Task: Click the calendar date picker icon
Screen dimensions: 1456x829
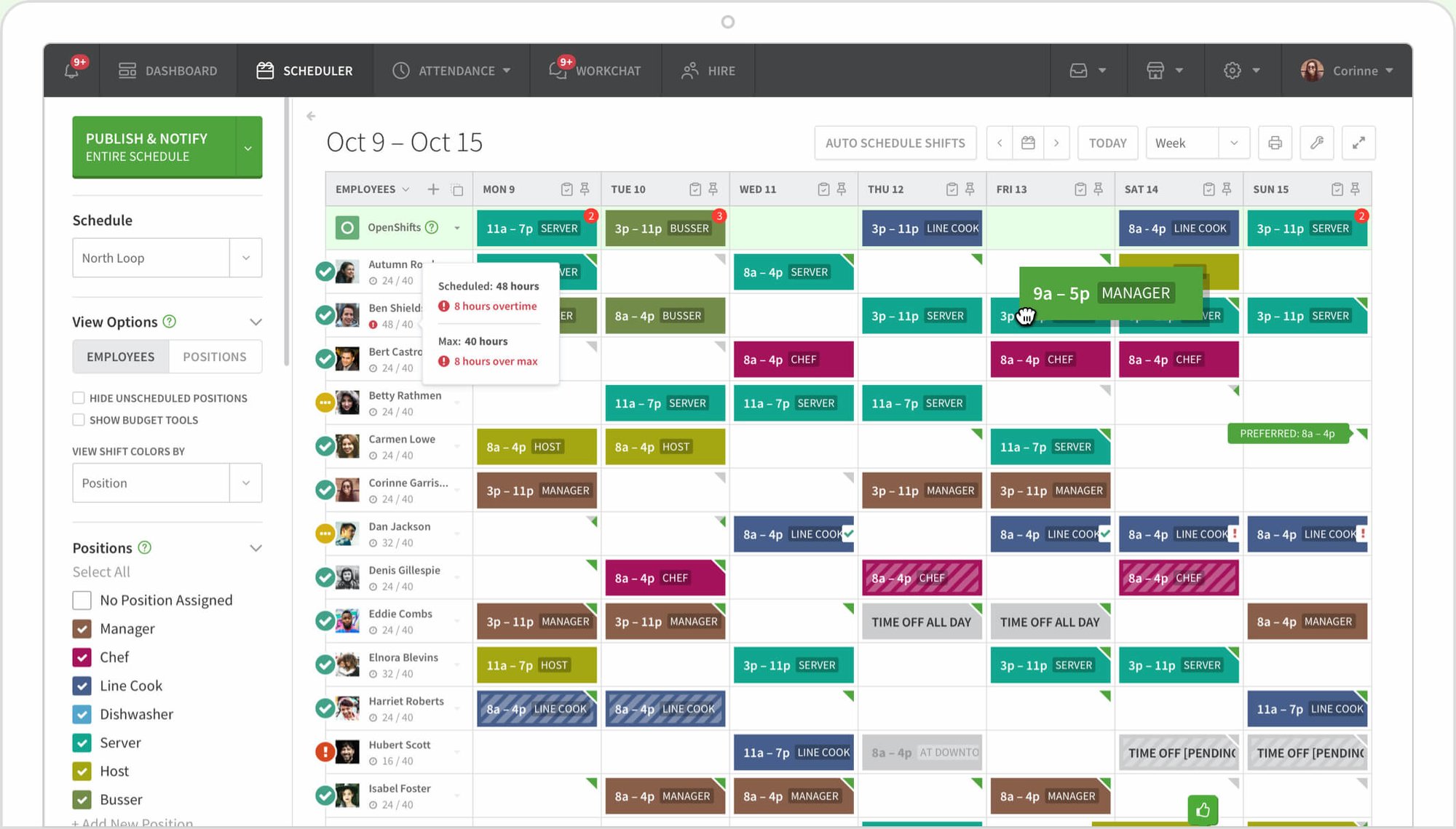Action: tap(1027, 142)
